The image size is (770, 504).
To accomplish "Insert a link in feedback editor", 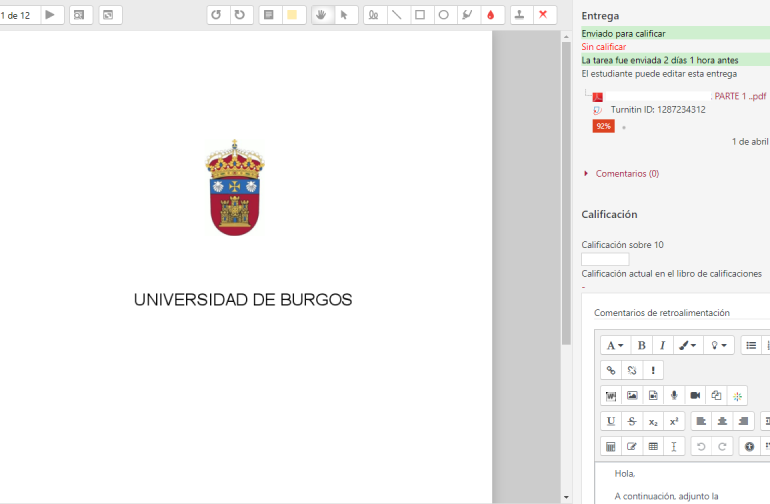I will pos(611,370).
